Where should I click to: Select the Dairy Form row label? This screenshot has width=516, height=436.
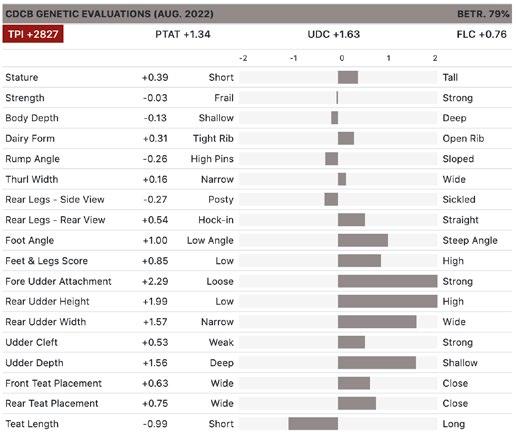tap(30, 138)
